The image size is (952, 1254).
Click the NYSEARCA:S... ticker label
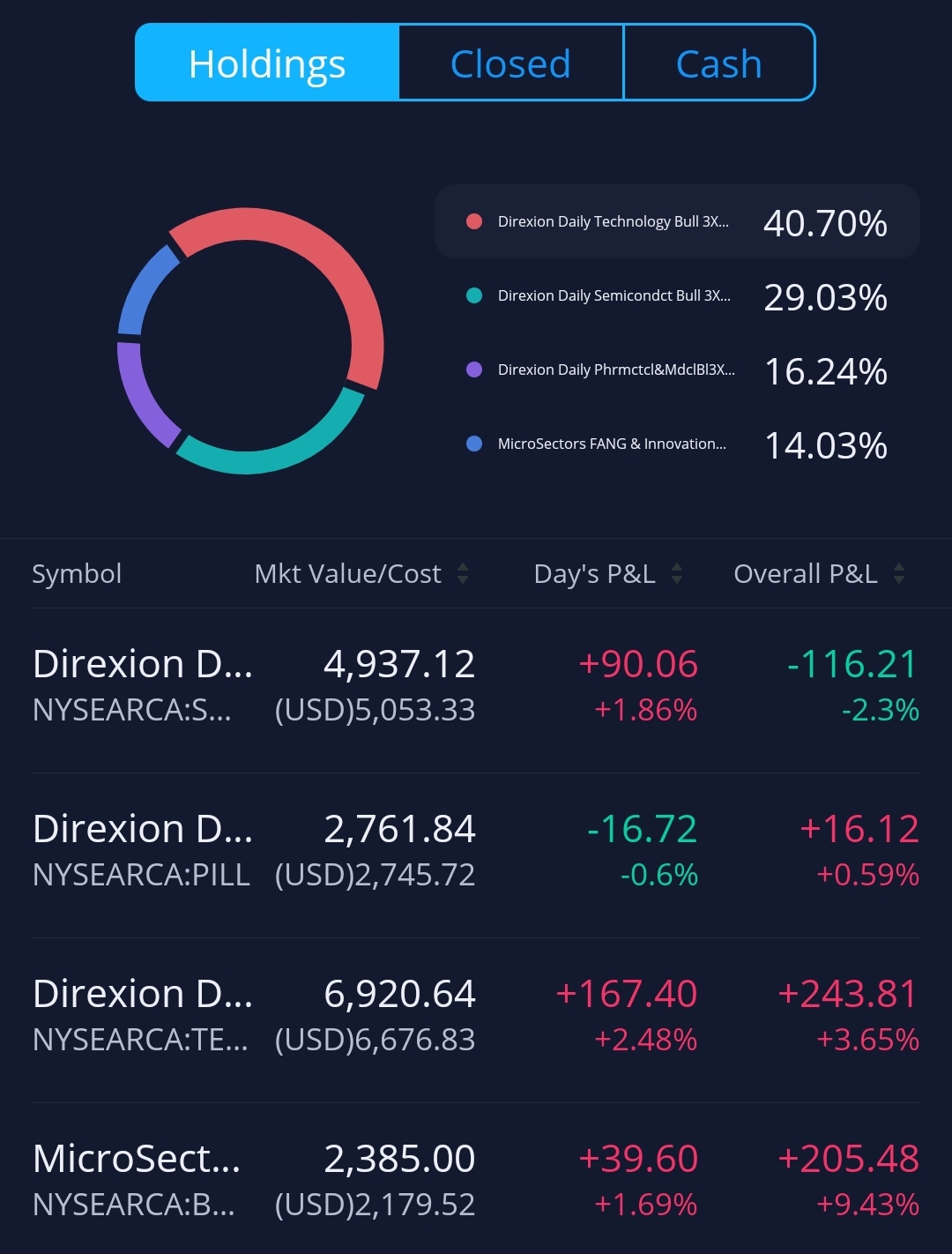click(132, 710)
